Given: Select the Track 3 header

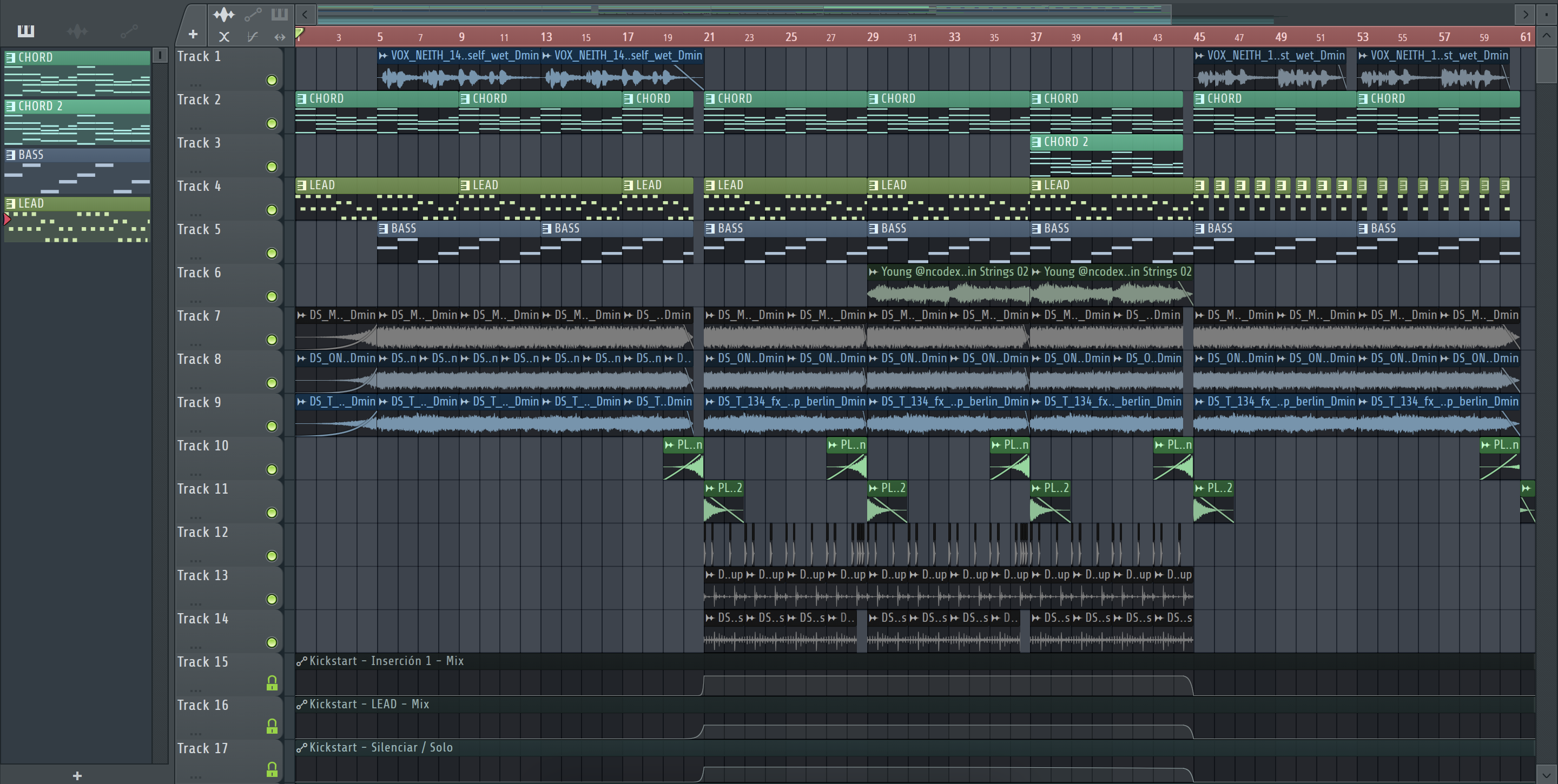Looking at the screenshot, I should coord(229,155).
